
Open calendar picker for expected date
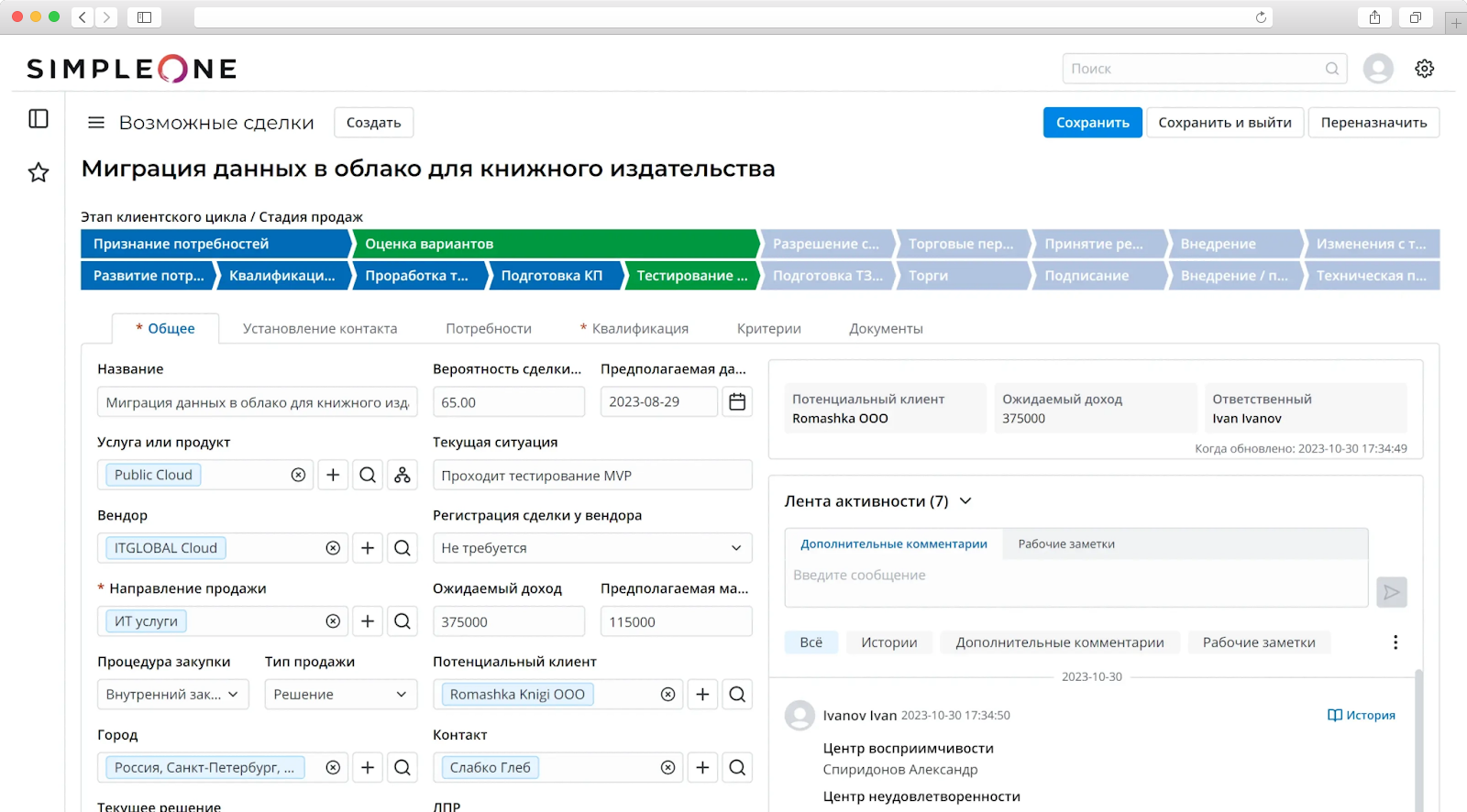coord(737,401)
